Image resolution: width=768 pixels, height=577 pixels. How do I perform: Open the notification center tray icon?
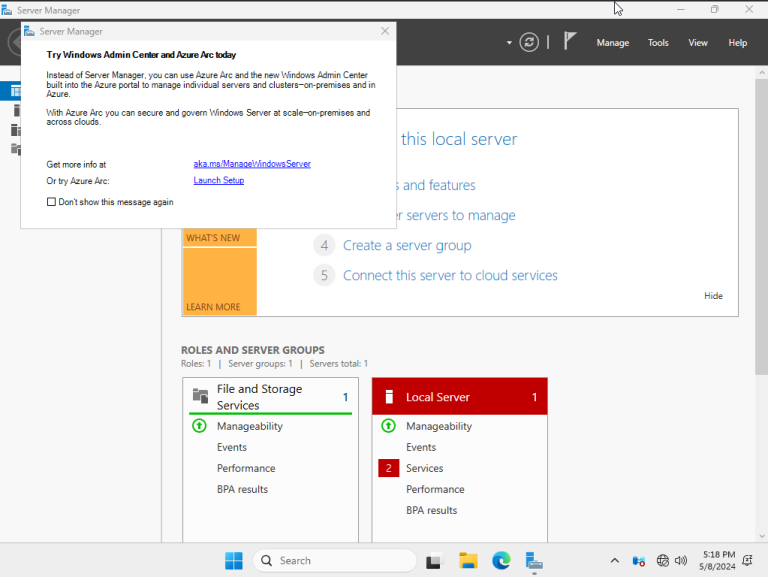coord(747,560)
